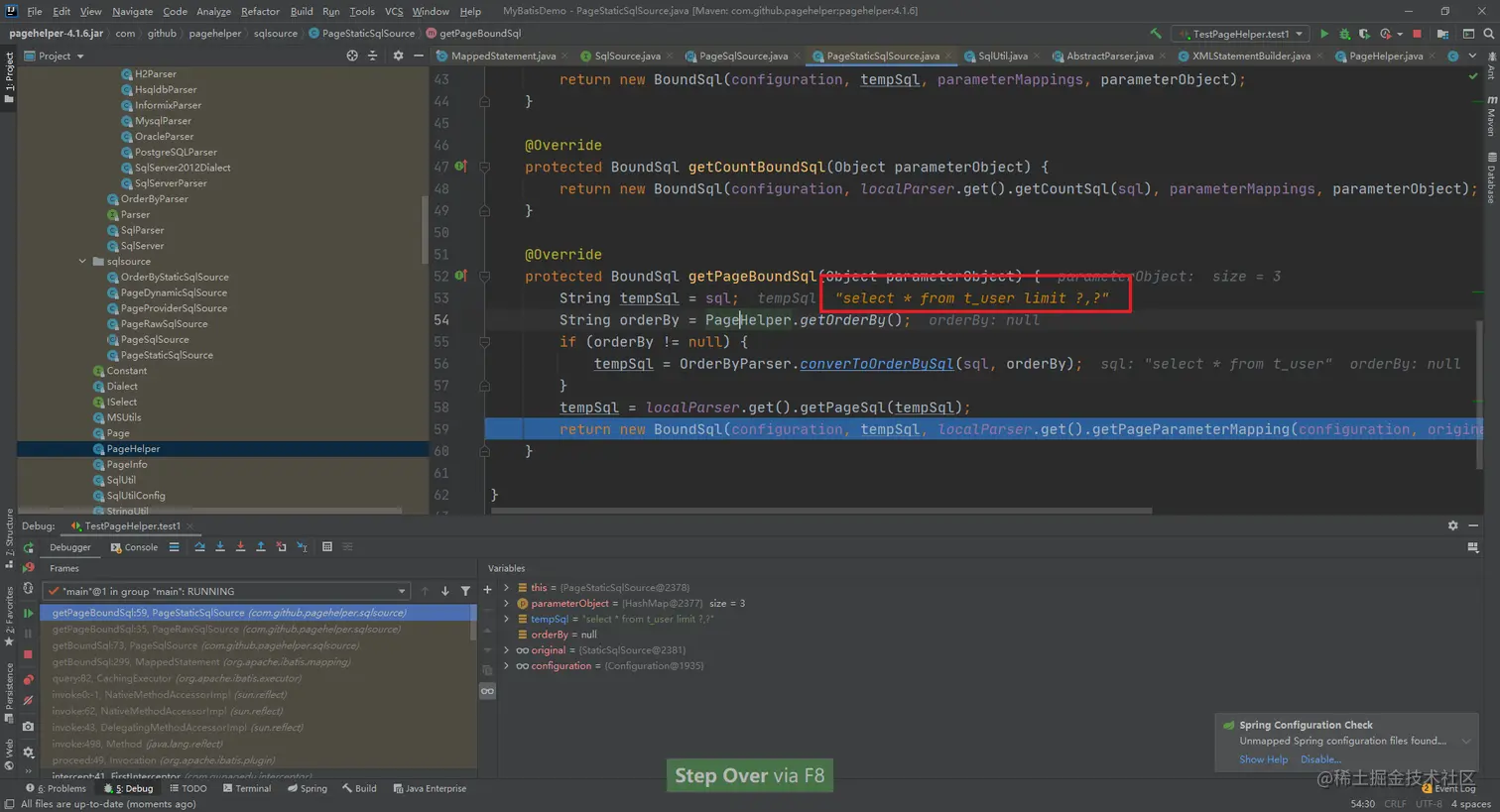Open the TestPageHelper.test1 run configuration dropdown
The image size is (1500, 812).
pos(1240,34)
